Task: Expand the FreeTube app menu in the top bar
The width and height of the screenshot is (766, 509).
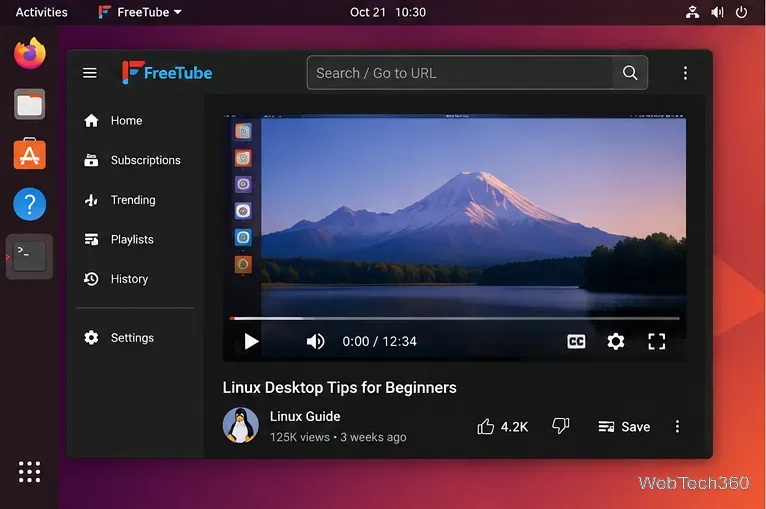Action: [140, 12]
